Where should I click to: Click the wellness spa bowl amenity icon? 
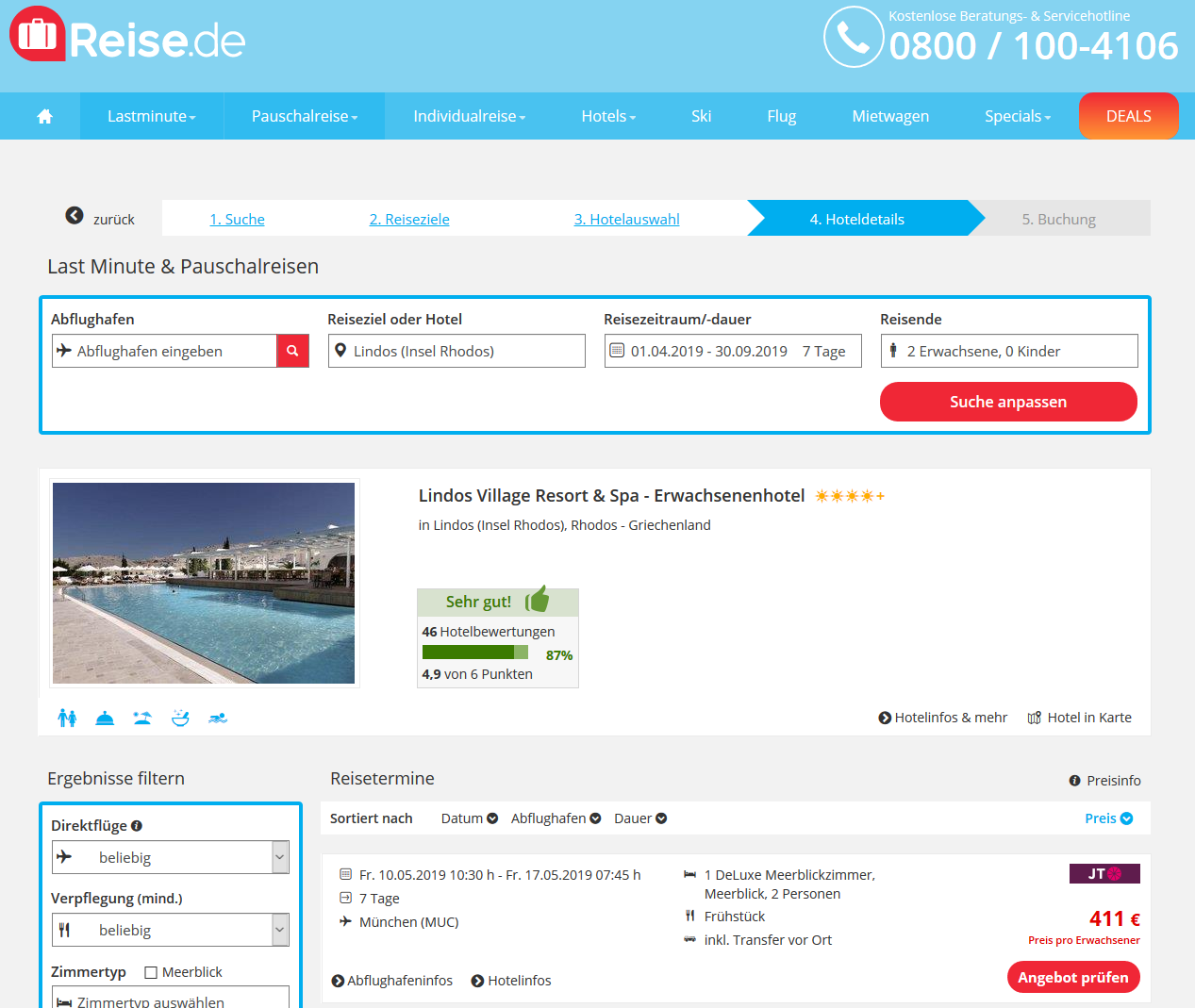[180, 718]
